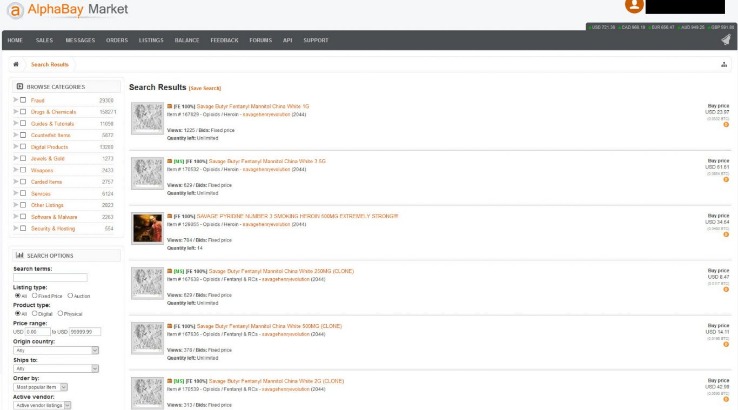
Task: Open the Active vendor dropdown
Action: click(x=42, y=405)
